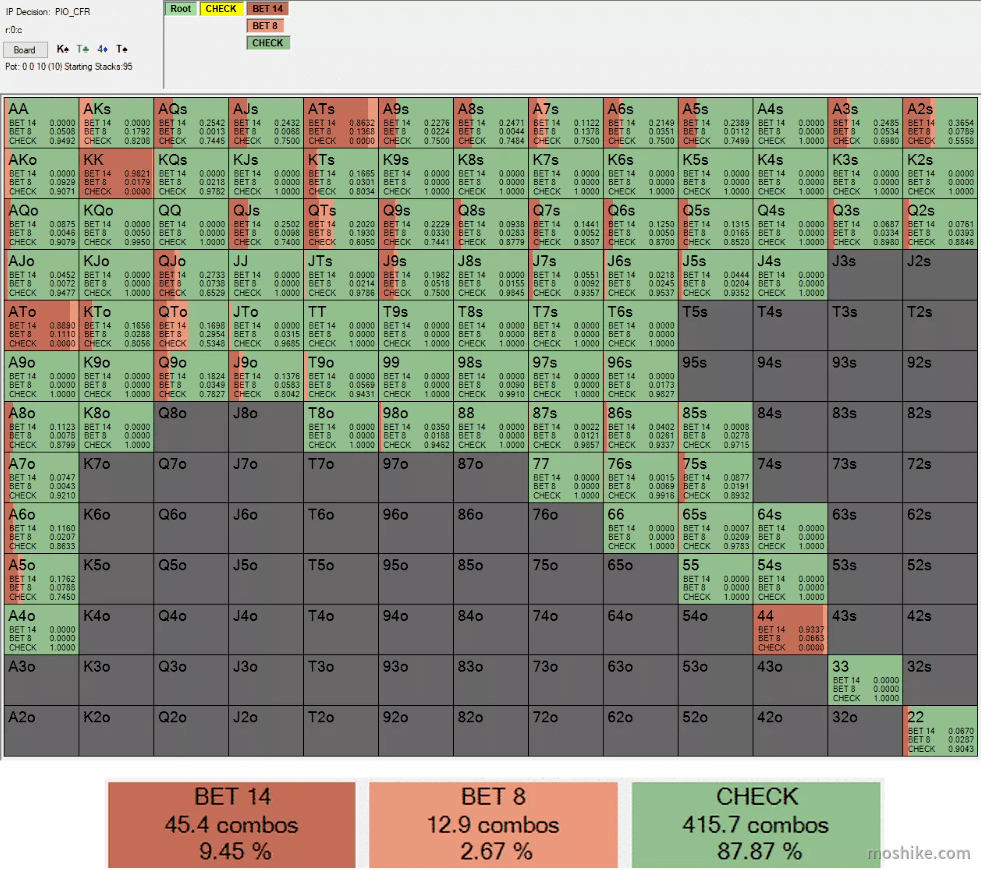The image size is (981, 870).
Task: Click the AKo hand cell
Action: pyautogui.click(x=42, y=173)
